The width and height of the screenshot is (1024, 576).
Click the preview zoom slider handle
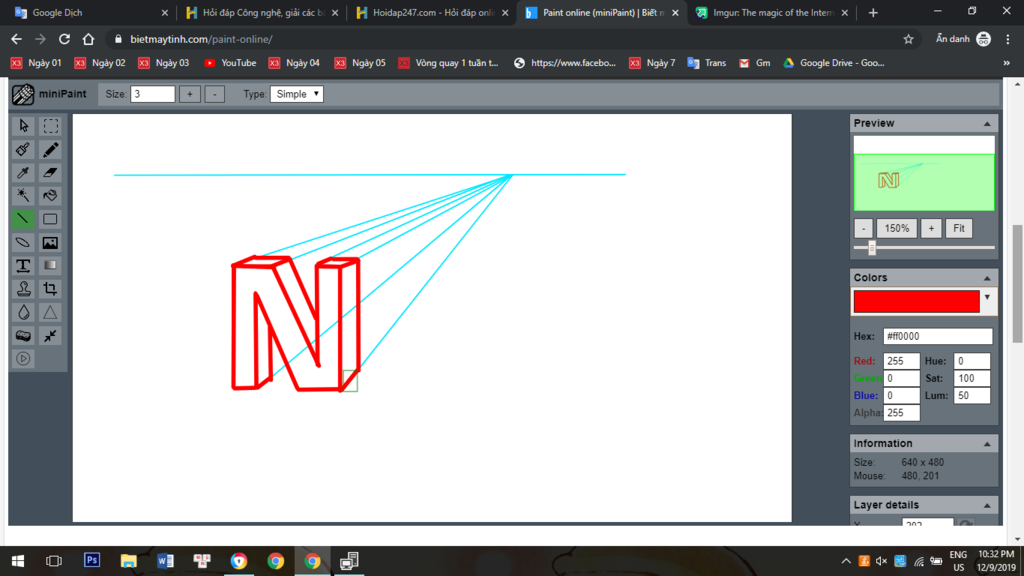pos(872,248)
